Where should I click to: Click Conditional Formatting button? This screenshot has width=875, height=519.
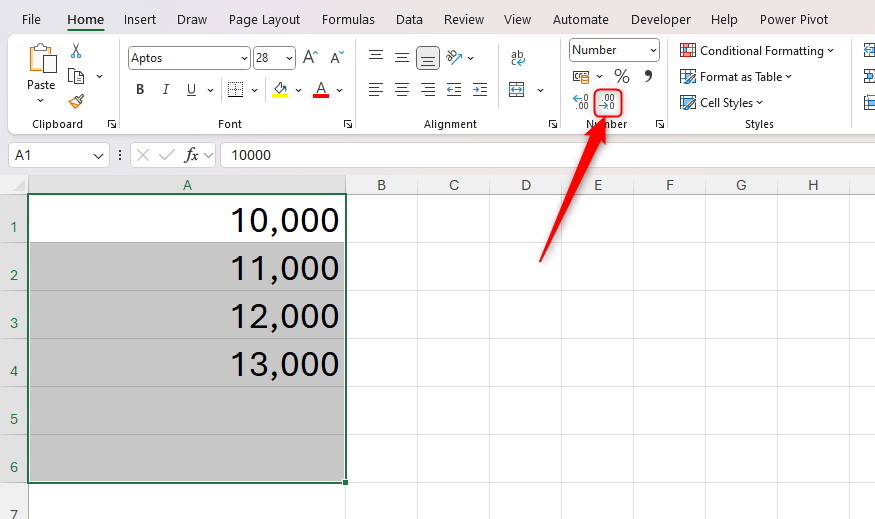(x=757, y=50)
